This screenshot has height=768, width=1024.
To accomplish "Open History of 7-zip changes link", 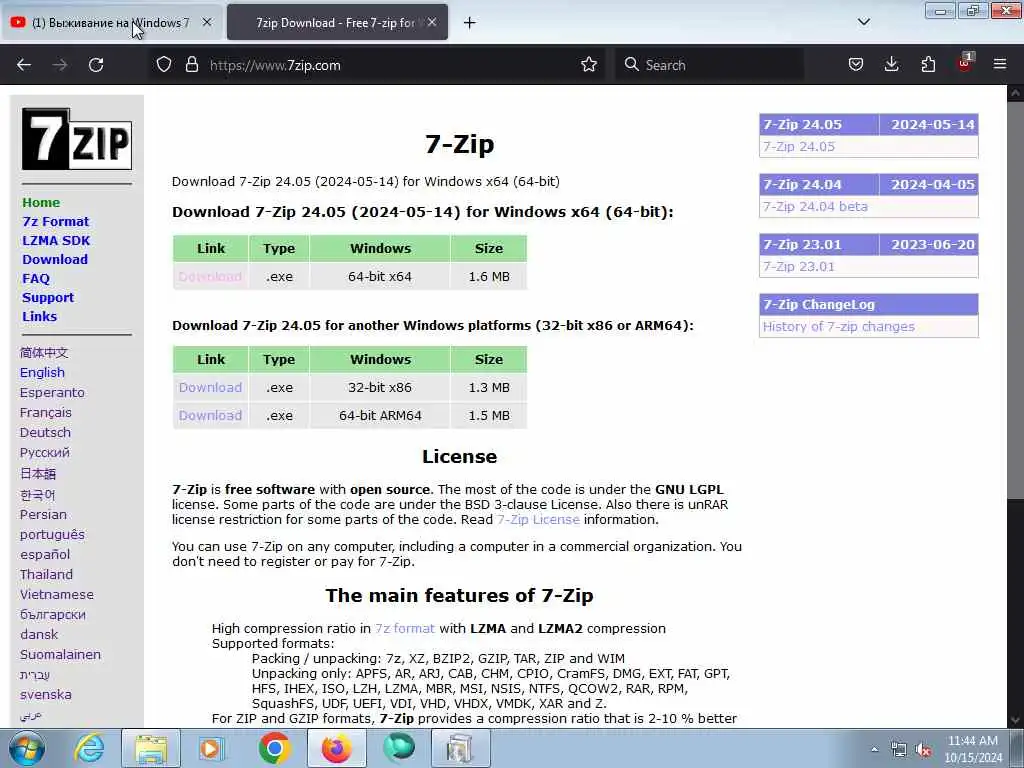I will [x=839, y=327].
